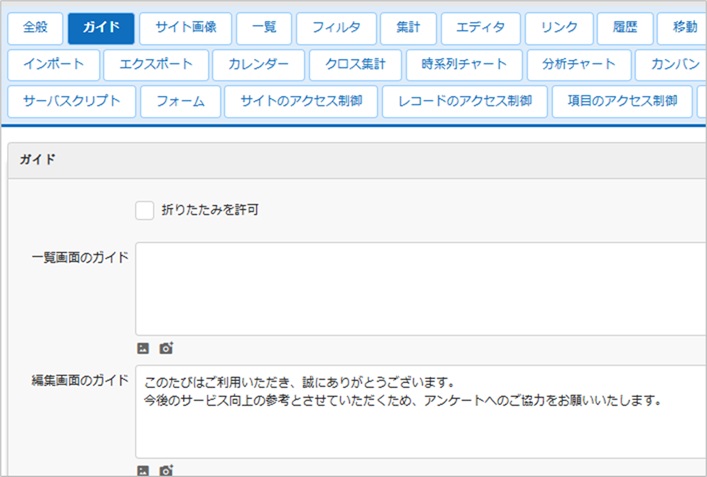Click the insert image icon under 編集画面のガイド

click(143, 470)
